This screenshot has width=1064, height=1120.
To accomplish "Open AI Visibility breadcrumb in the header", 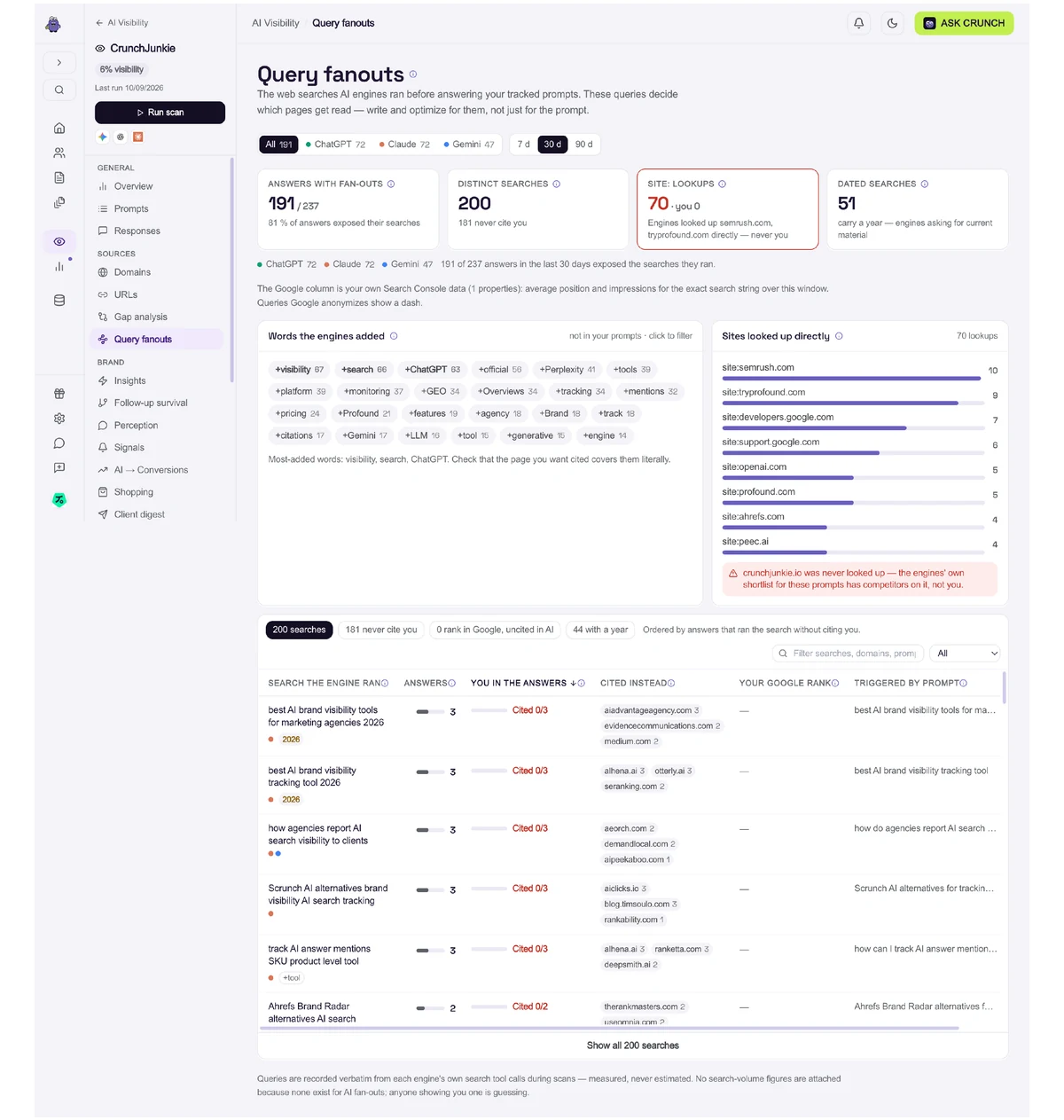I will pos(276,23).
